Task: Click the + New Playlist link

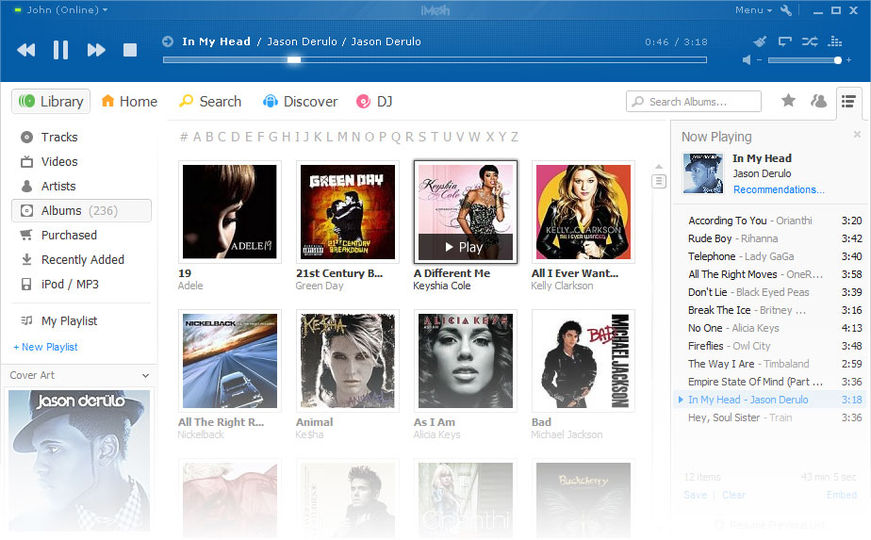Action: tap(46, 347)
